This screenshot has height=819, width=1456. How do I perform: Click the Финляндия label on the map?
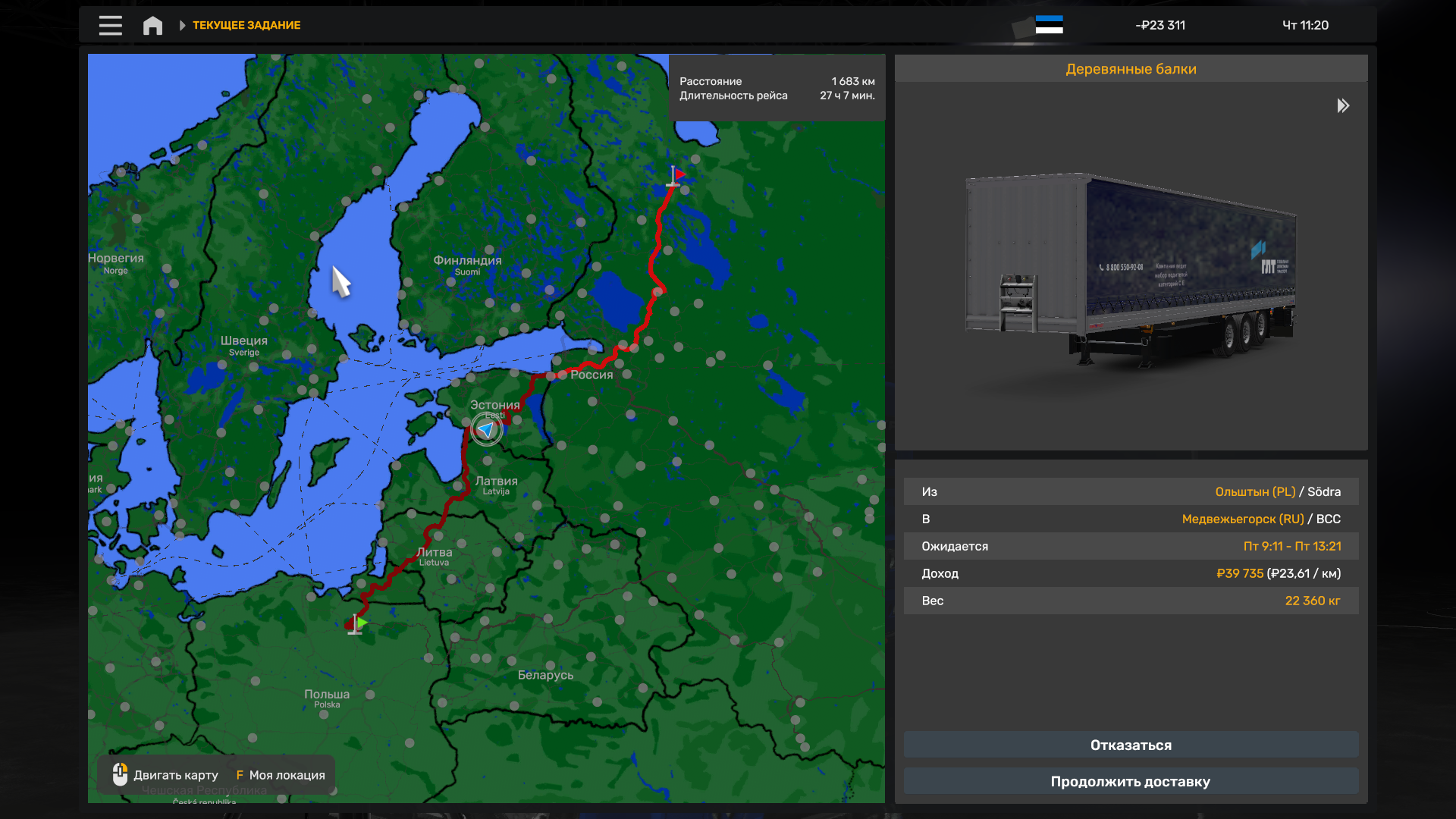coord(467,260)
